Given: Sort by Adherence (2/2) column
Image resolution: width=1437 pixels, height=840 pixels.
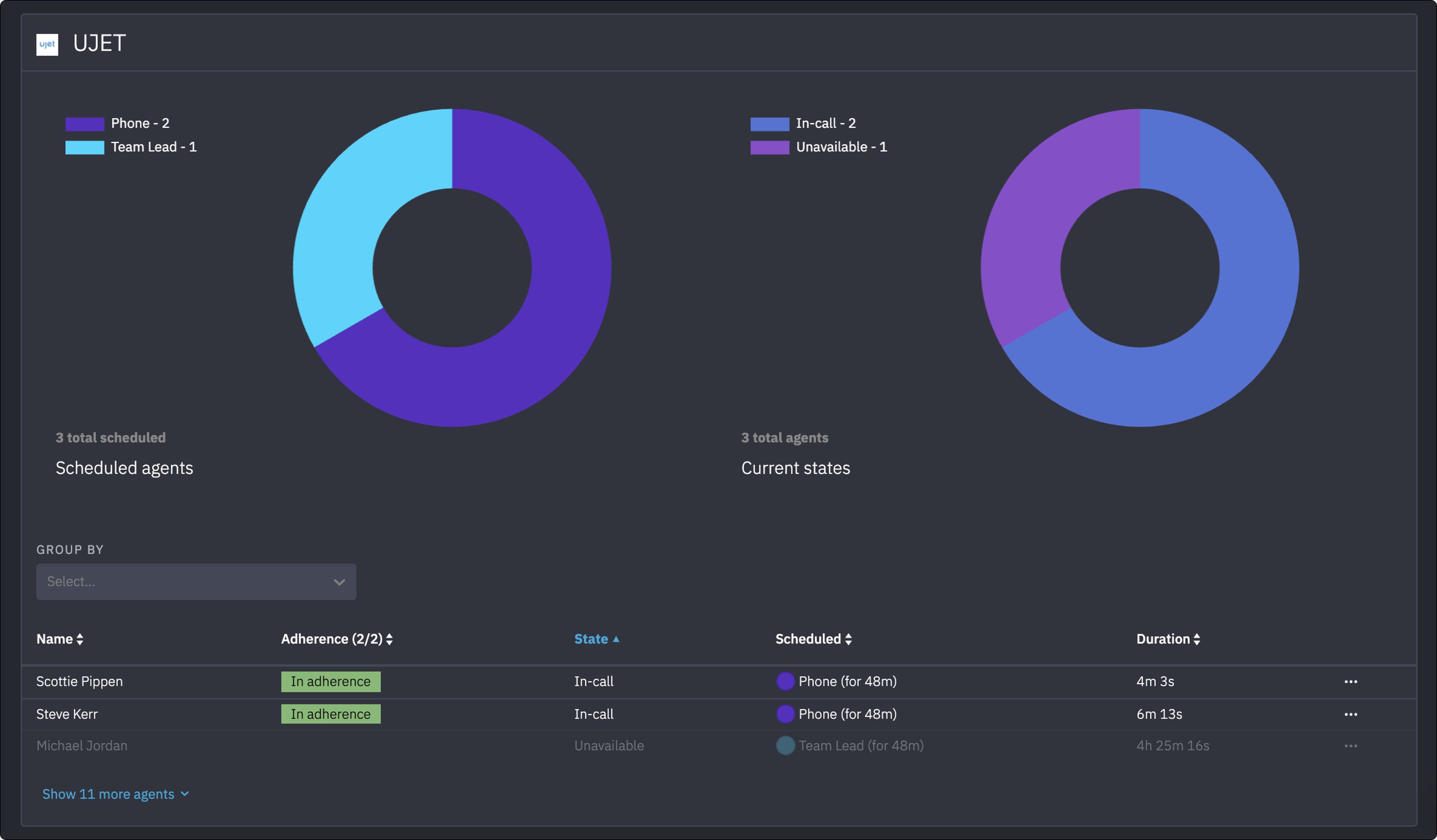Looking at the screenshot, I should click(336, 639).
